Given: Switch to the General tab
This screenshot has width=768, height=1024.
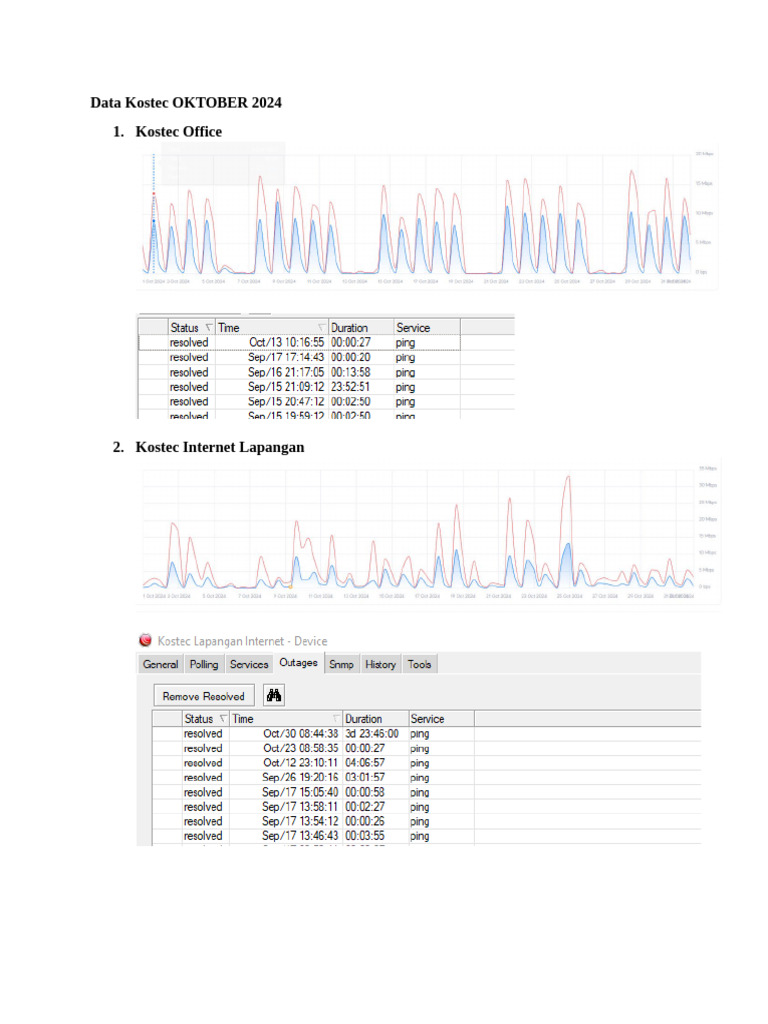Looking at the screenshot, I should (x=160, y=664).
